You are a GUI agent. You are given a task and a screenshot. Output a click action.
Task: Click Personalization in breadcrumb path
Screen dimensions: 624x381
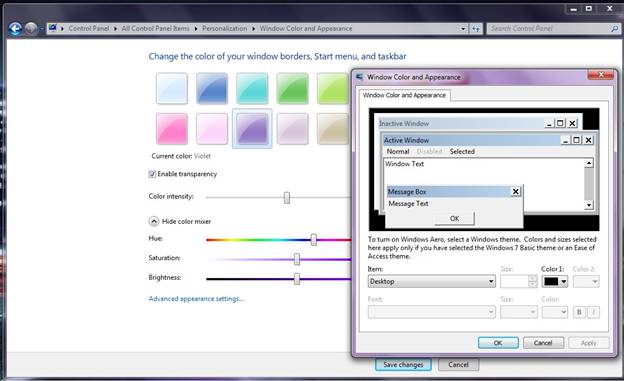pyautogui.click(x=224, y=29)
